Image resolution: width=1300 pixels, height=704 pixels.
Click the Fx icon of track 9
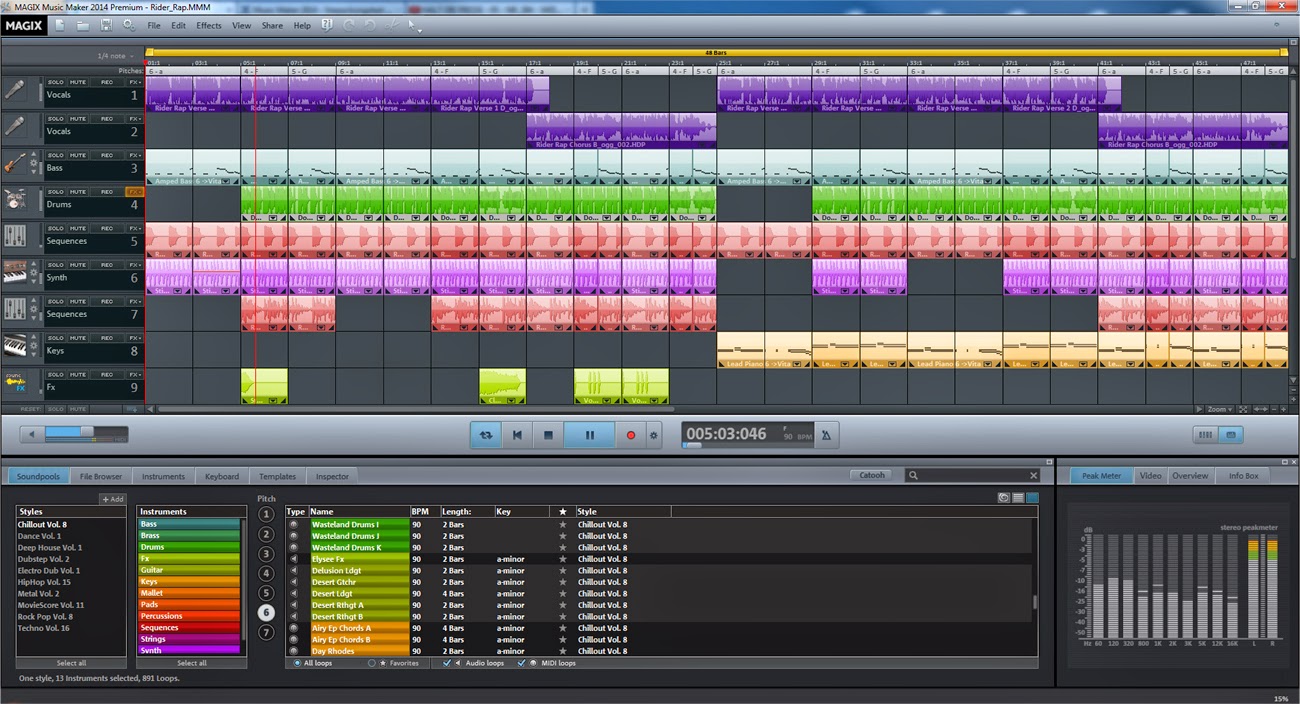(14, 383)
